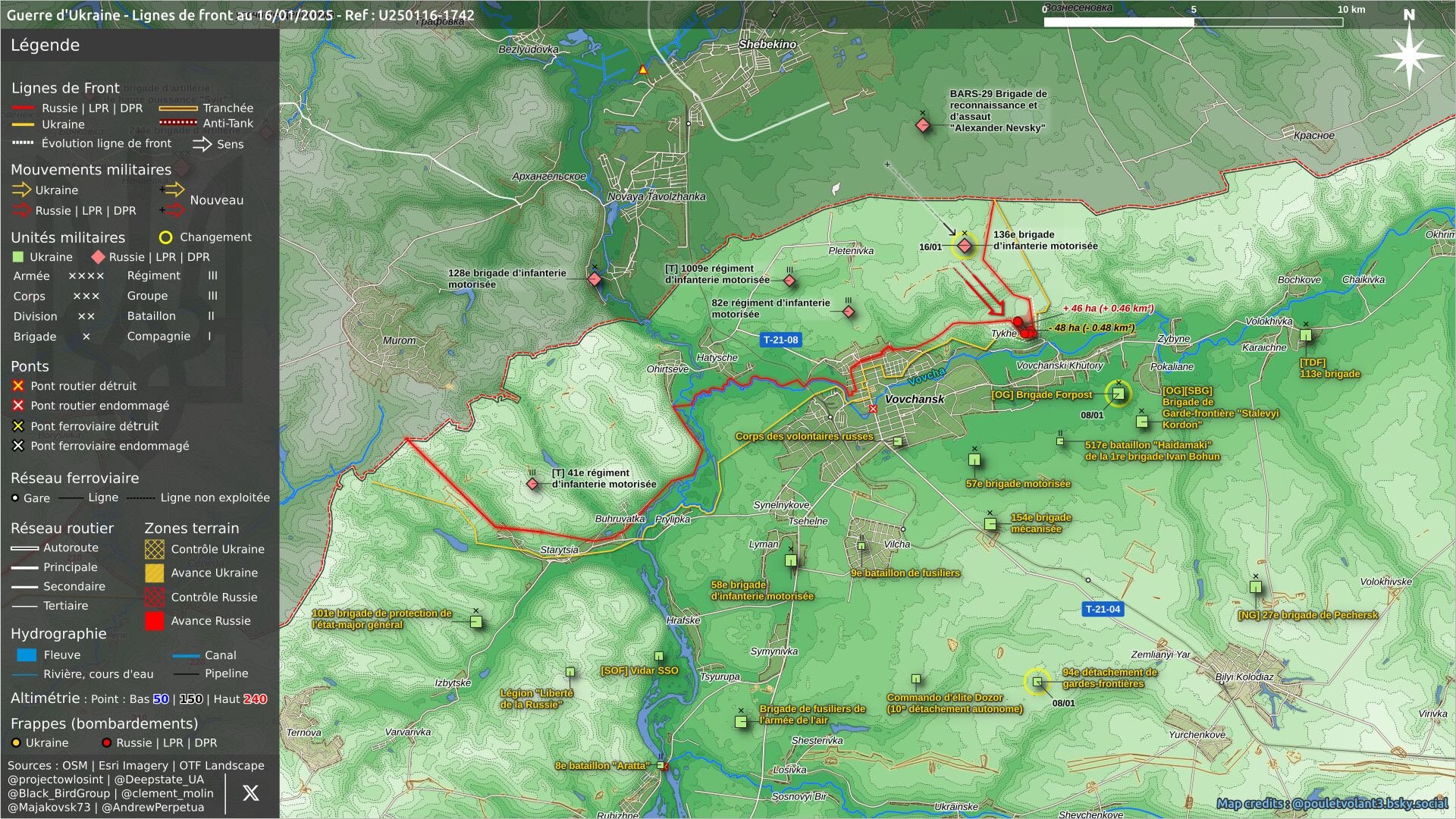Image resolution: width=1456 pixels, height=819 pixels.
Task: Click the Contrôle Ukraine hatched swatch
Action: [x=155, y=549]
